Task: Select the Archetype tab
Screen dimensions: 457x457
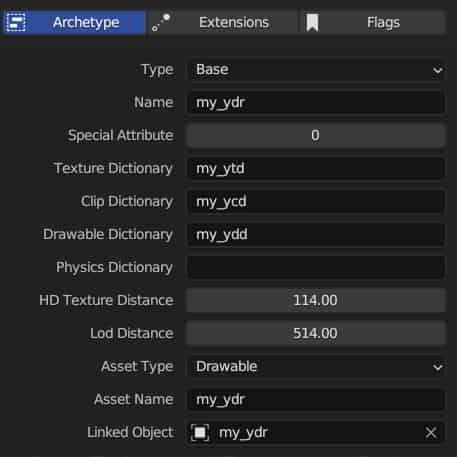Action: pos(73,22)
